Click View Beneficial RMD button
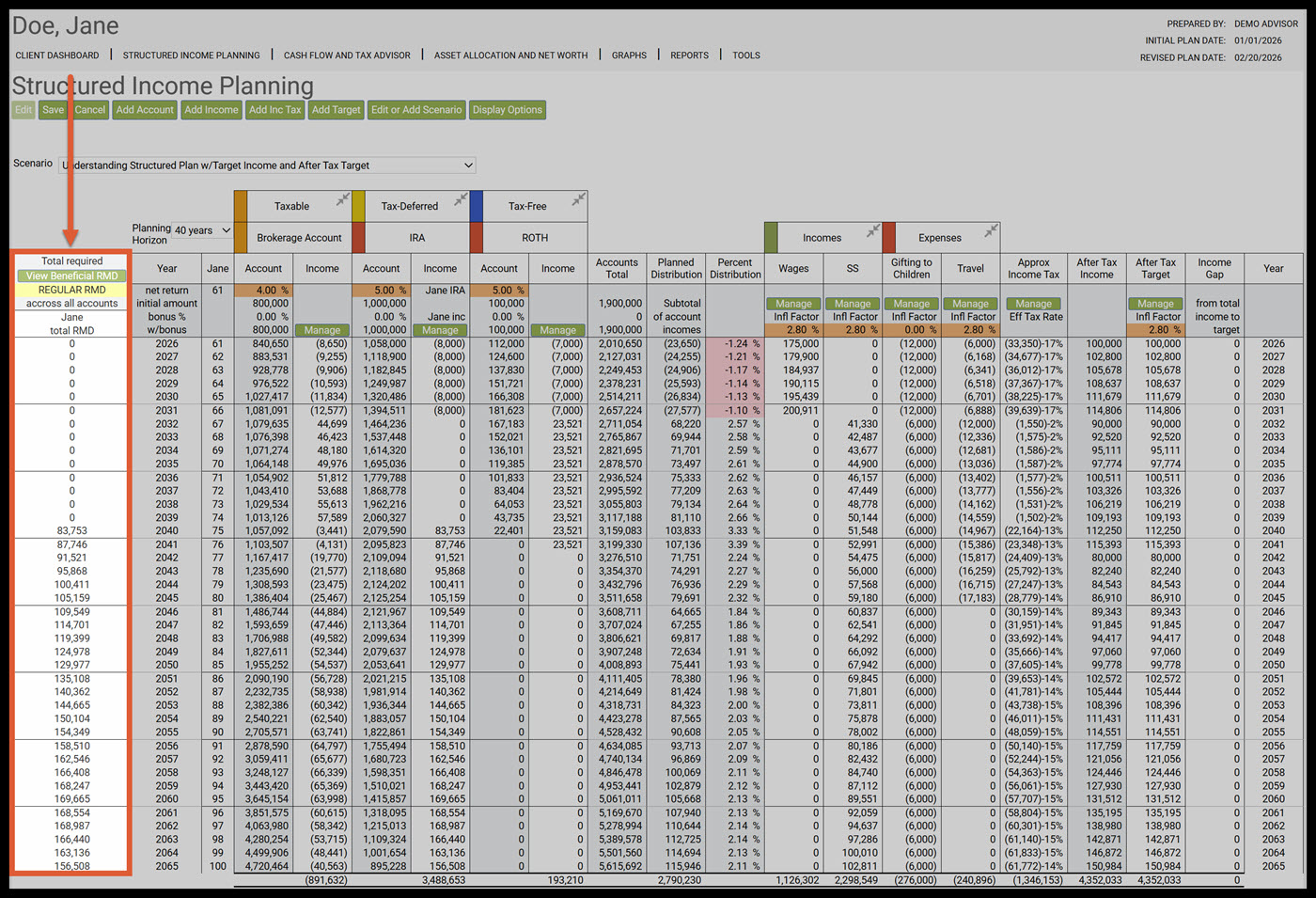 pos(72,276)
